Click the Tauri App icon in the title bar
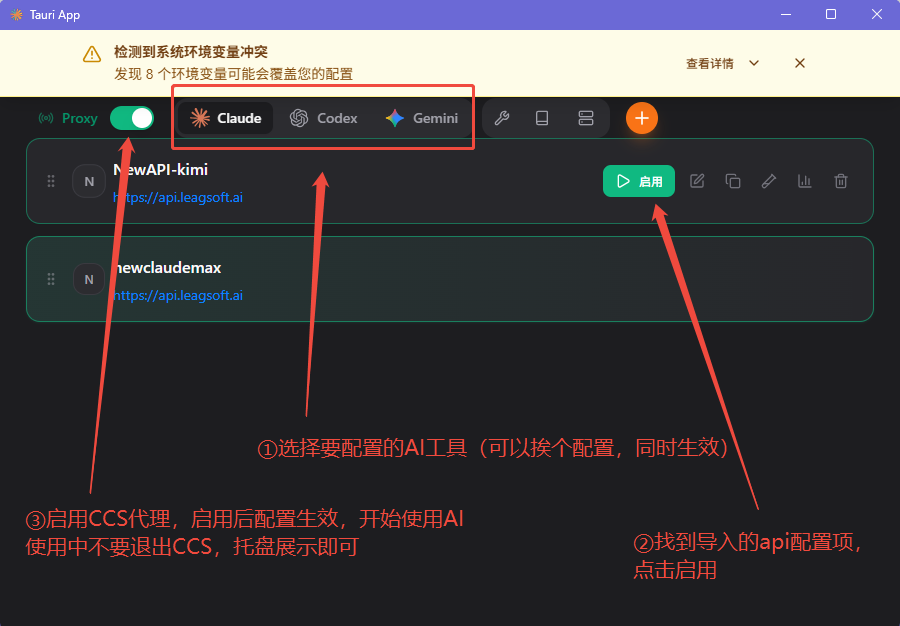The image size is (900, 626). [x=16, y=14]
